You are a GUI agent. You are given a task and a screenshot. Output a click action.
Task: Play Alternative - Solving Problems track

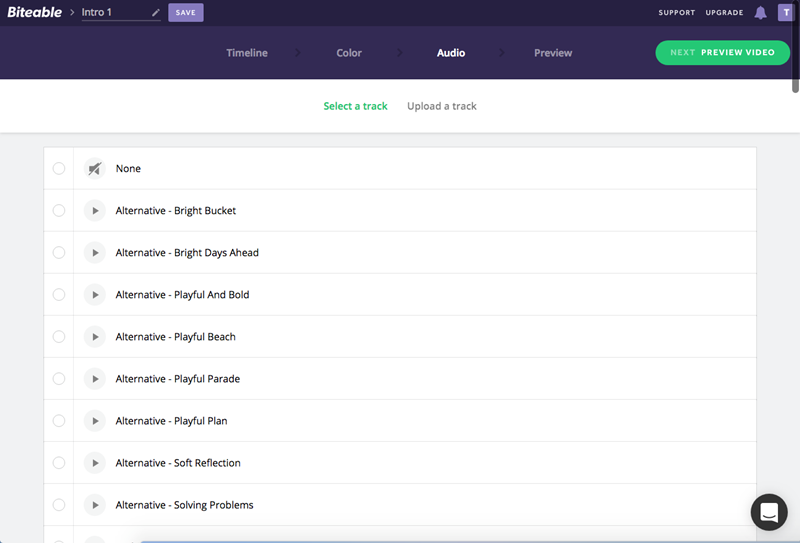(x=94, y=505)
